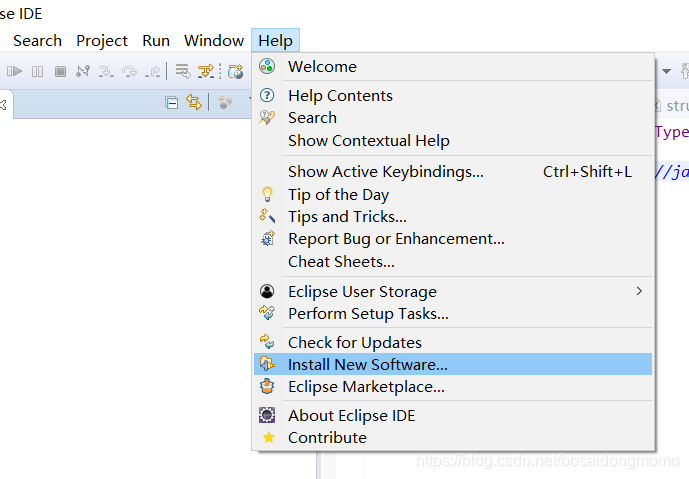Click the Report Bug icon
Screen dimensions: 689x479
click(268, 239)
